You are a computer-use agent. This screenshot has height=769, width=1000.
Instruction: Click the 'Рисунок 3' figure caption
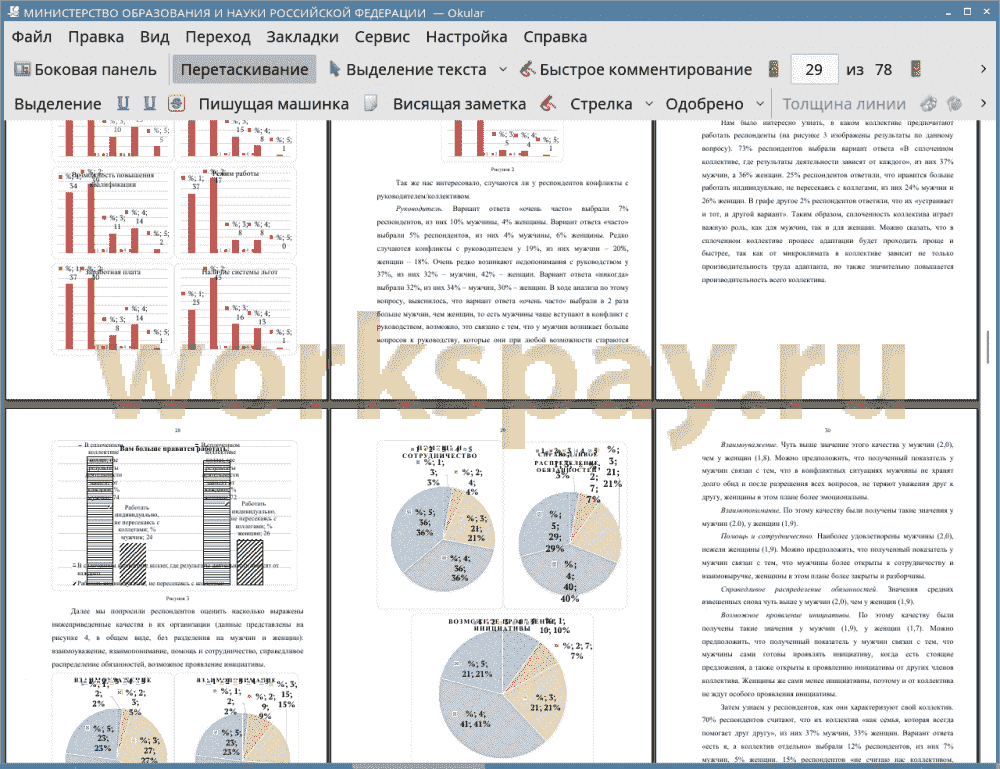177,599
